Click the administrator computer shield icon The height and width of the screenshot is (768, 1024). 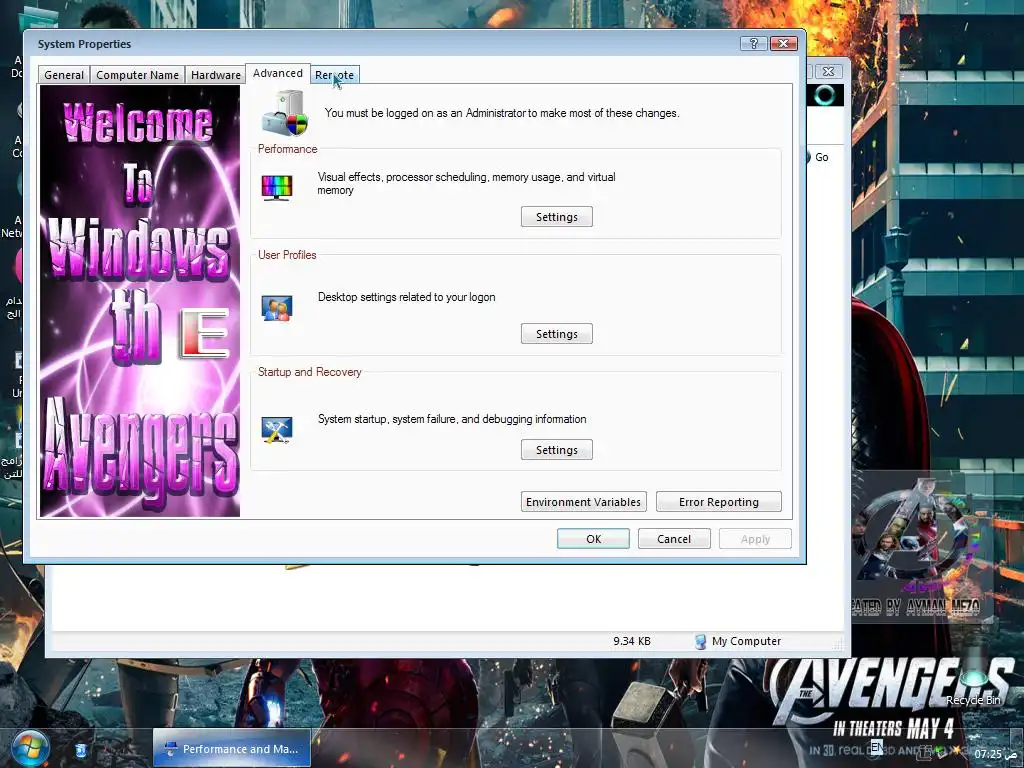click(285, 113)
